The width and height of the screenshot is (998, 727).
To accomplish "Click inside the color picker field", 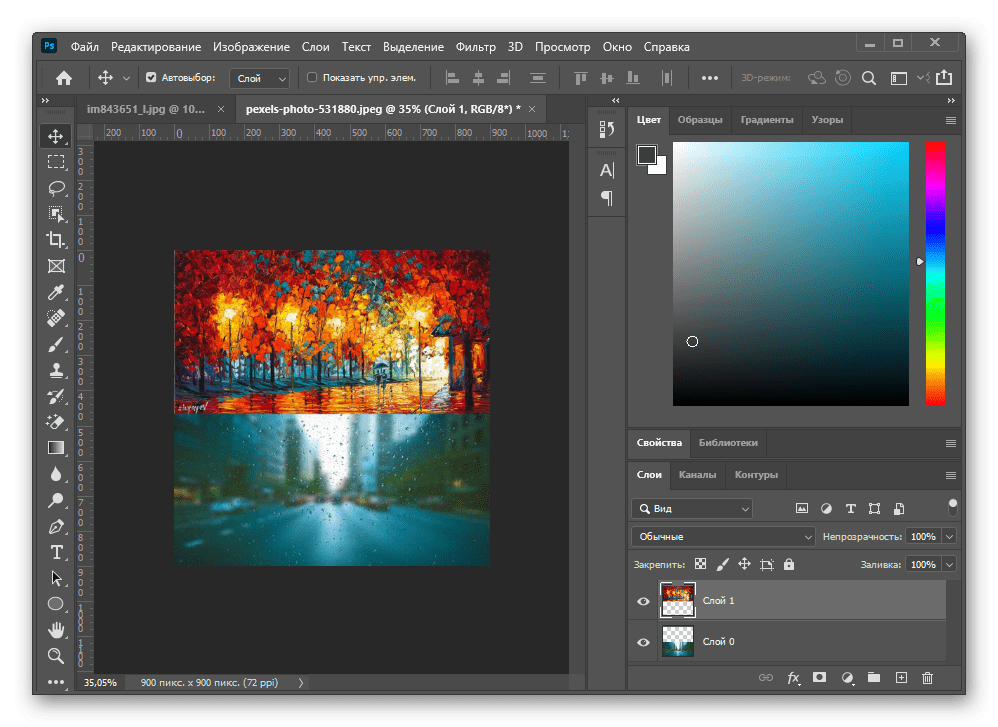I will coord(791,274).
